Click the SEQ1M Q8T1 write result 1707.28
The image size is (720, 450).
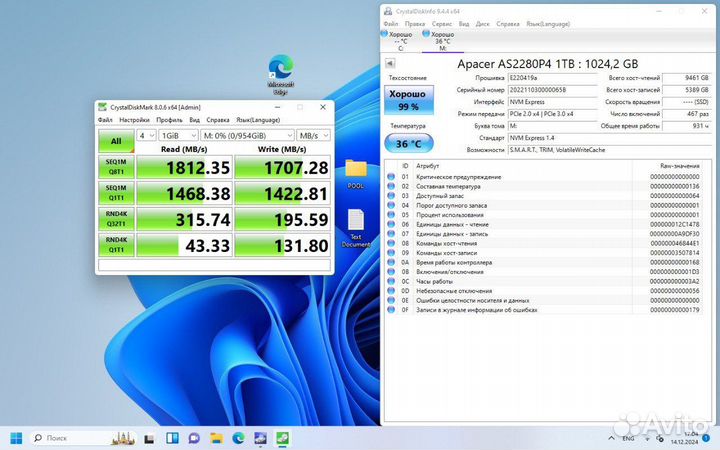pos(282,167)
